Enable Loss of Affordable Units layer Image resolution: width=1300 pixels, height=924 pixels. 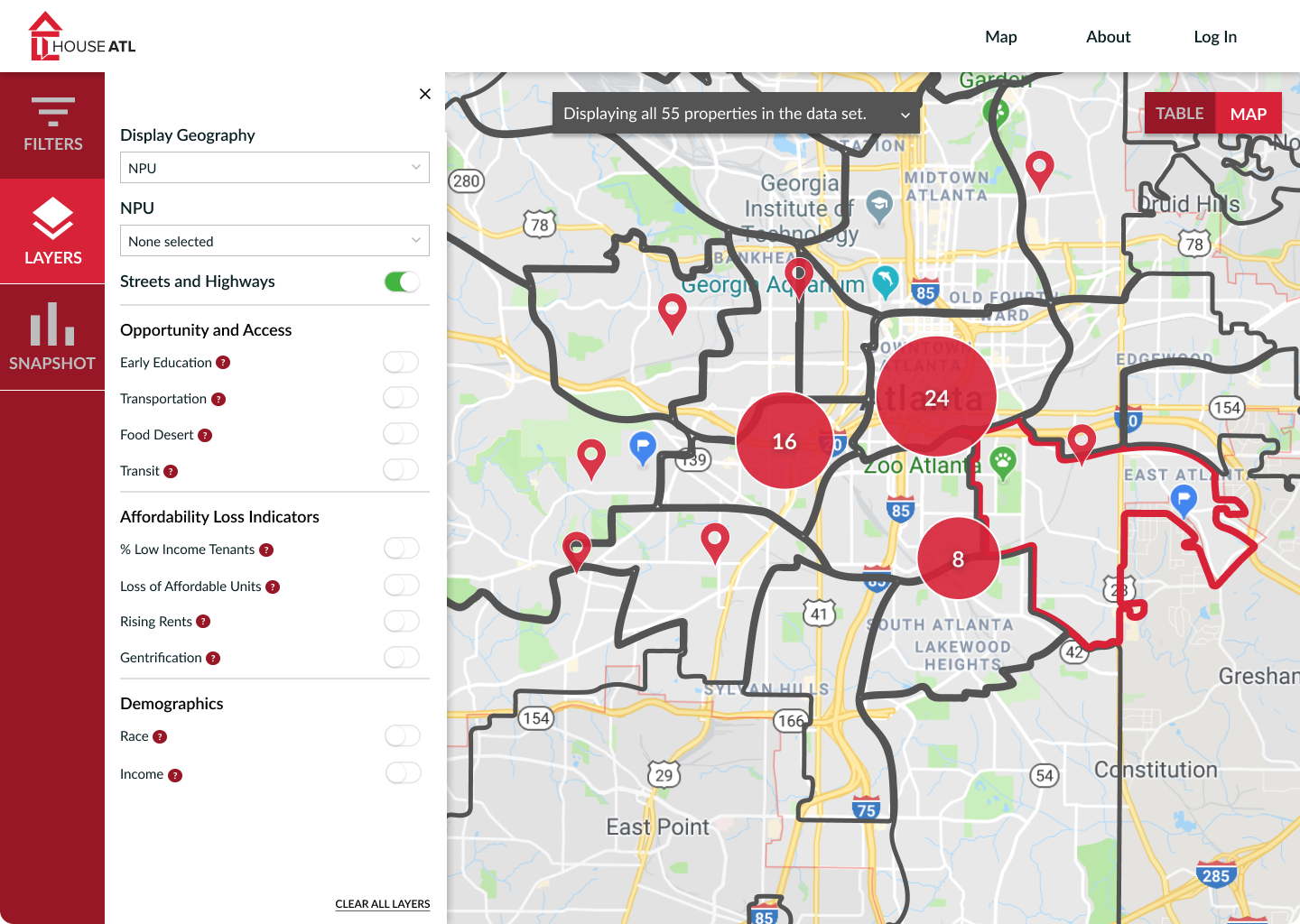pyautogui.click(x=402, y=586)
